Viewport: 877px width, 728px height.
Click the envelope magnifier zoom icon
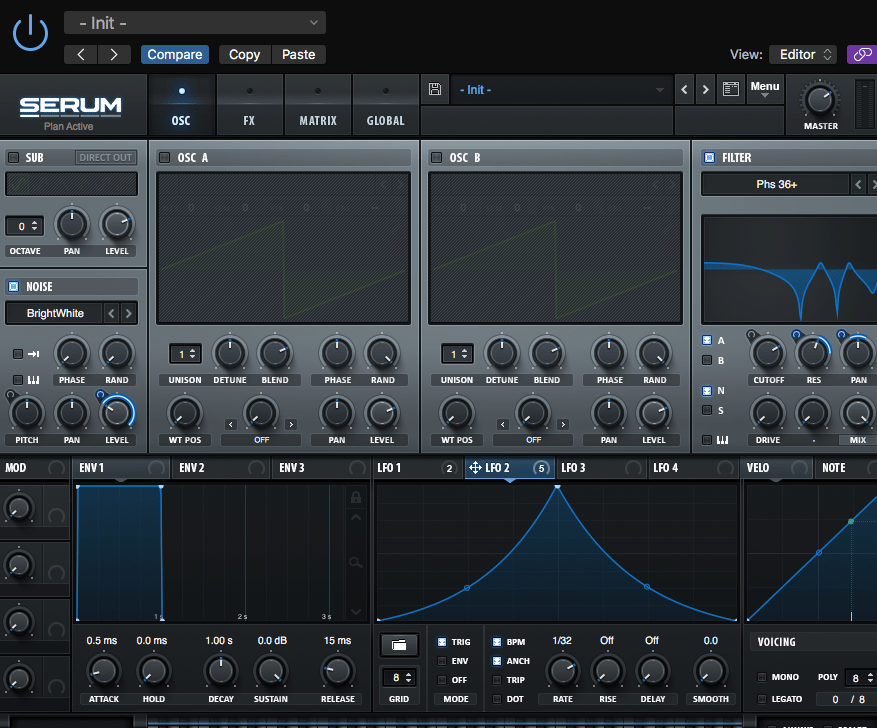pyautogui.click(x=355, y=563)
